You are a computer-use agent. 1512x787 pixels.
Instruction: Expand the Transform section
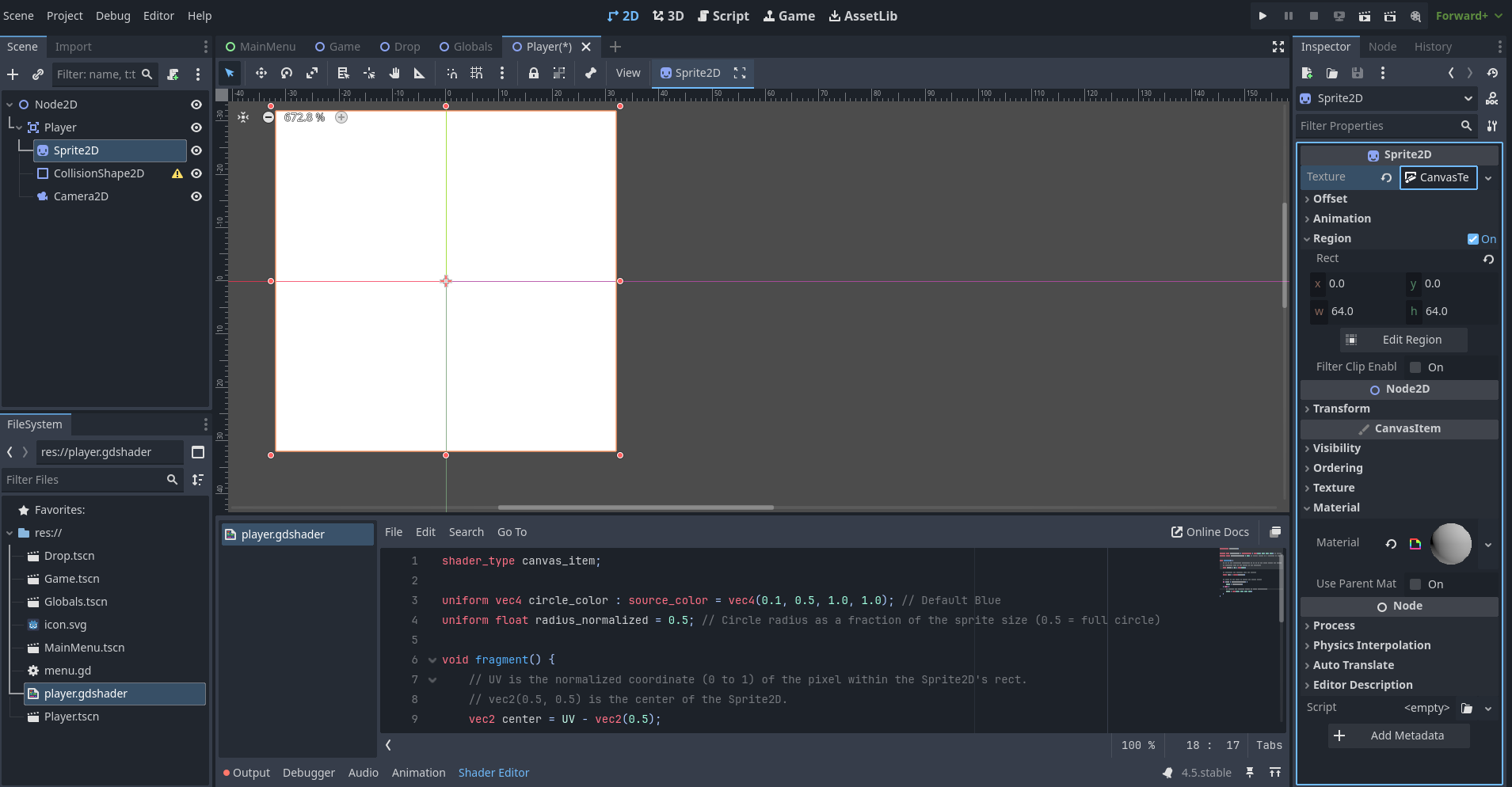point(1341,409)
